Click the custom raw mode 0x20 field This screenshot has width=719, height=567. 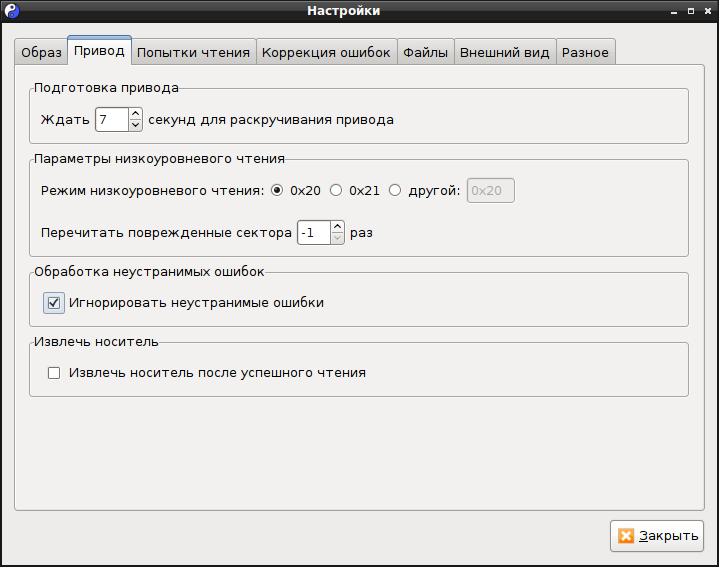click(491, 190)
